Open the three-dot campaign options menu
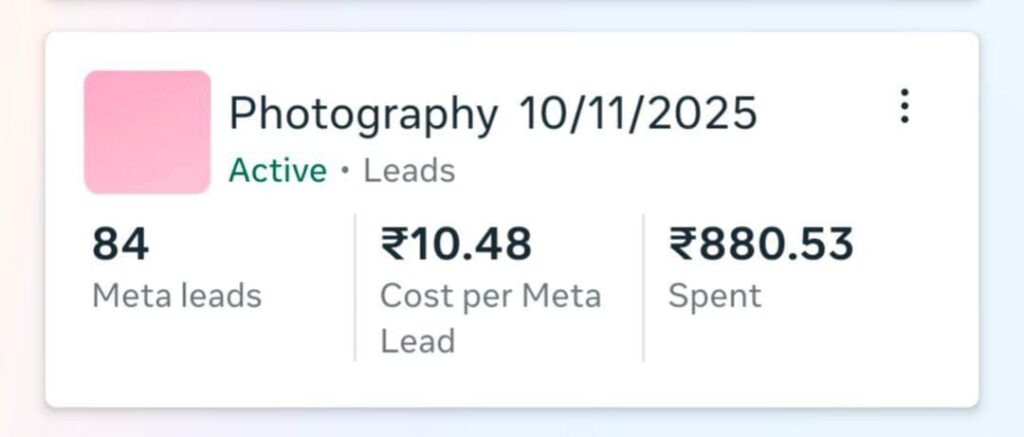 click(904, 106)
